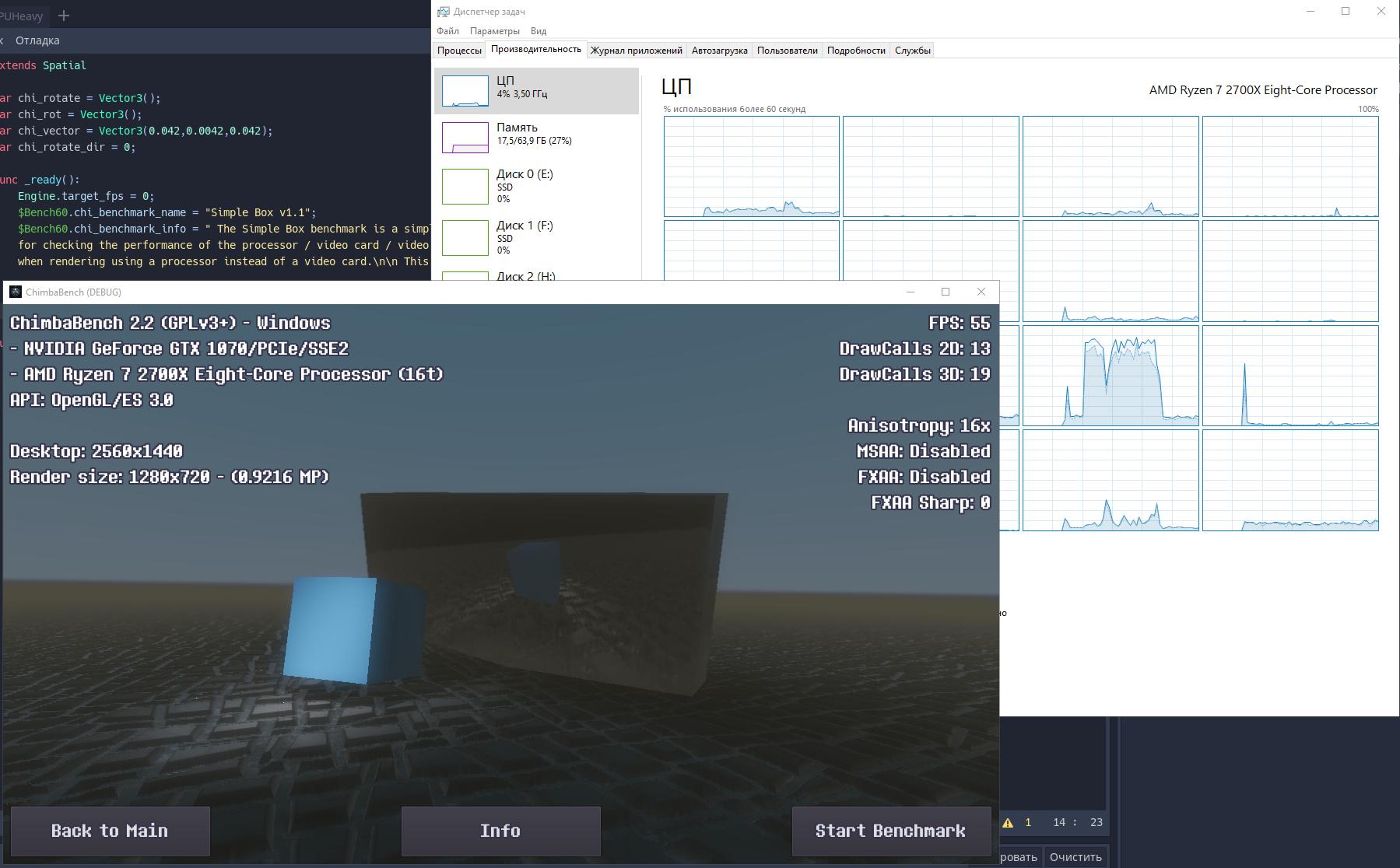Click the "MSAA: Disabled" text

click(x=924, y=451)
